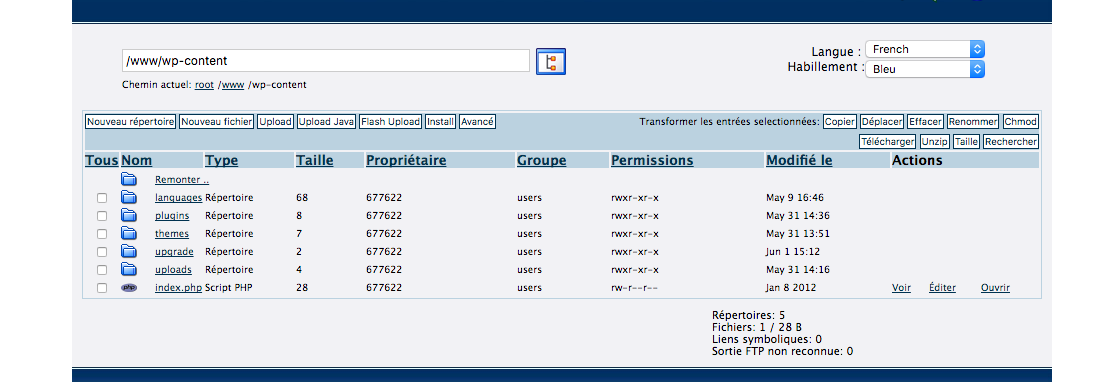Open the Habillement dropdown showing Bleu
Screen dimensions: 1095x382
pos(925,69)
